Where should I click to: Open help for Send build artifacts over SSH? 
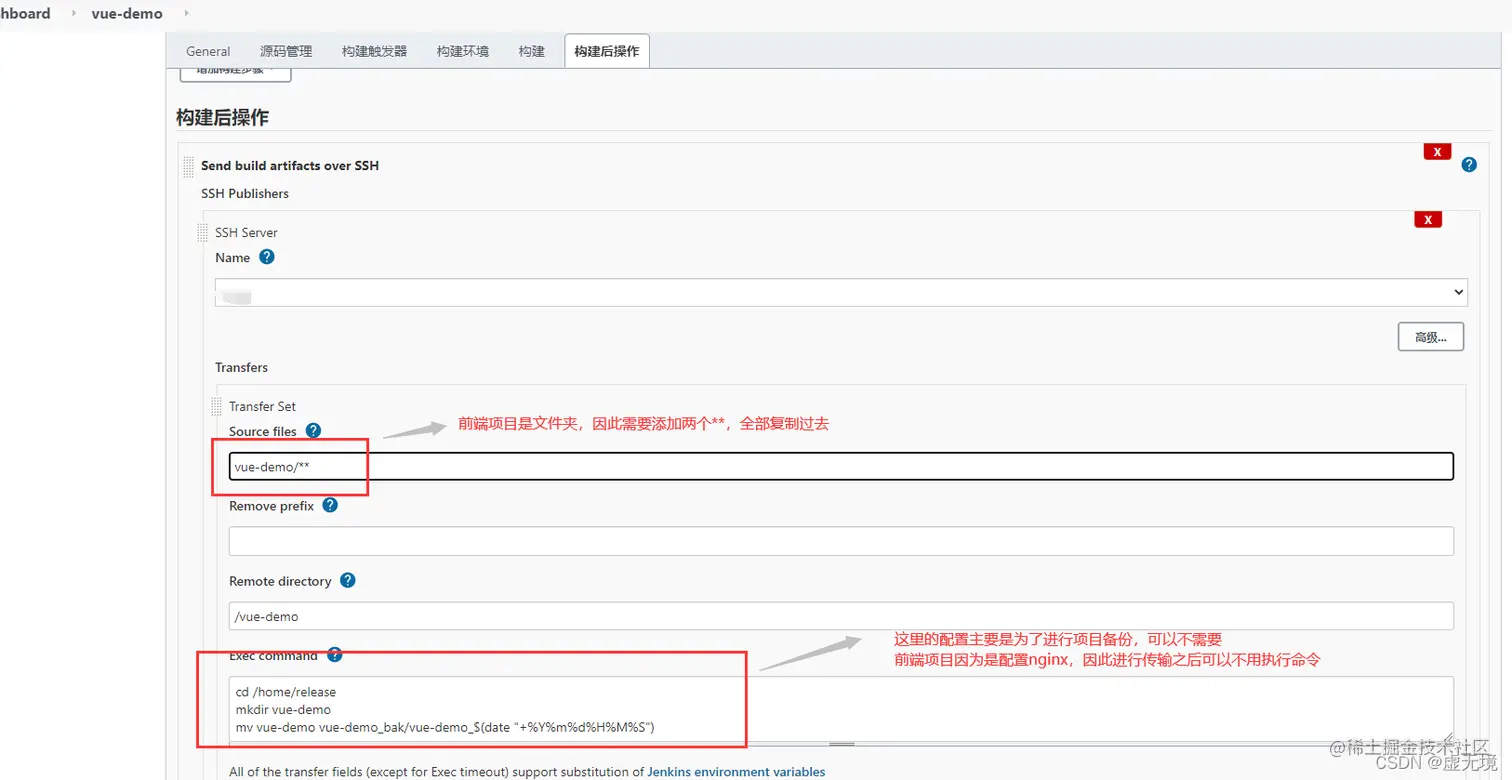(x=1468, y=164)
